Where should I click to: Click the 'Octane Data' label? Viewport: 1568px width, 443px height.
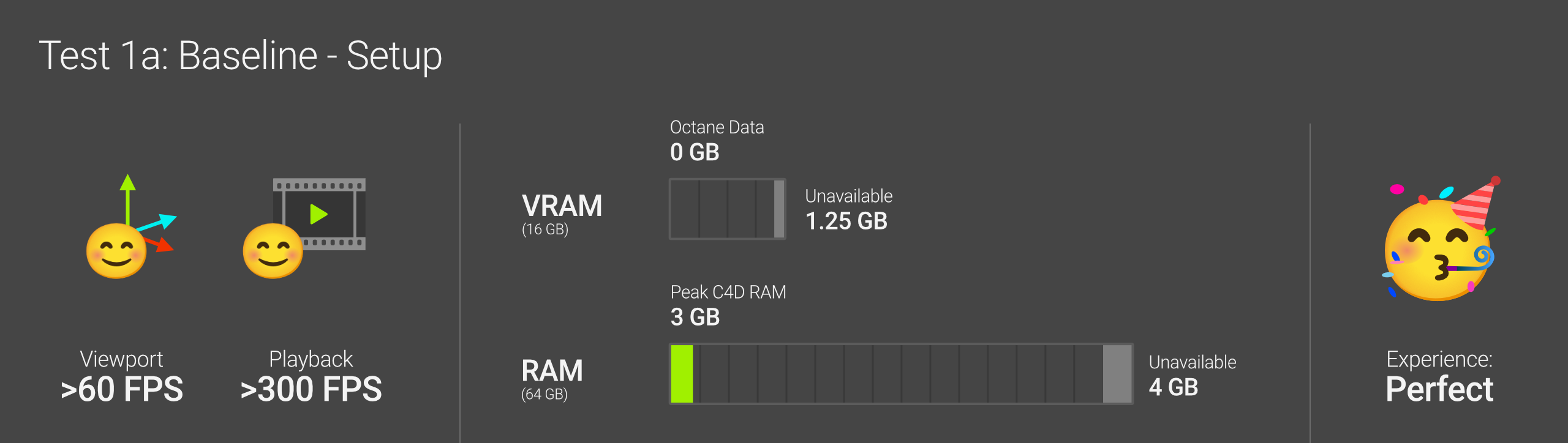717,127
